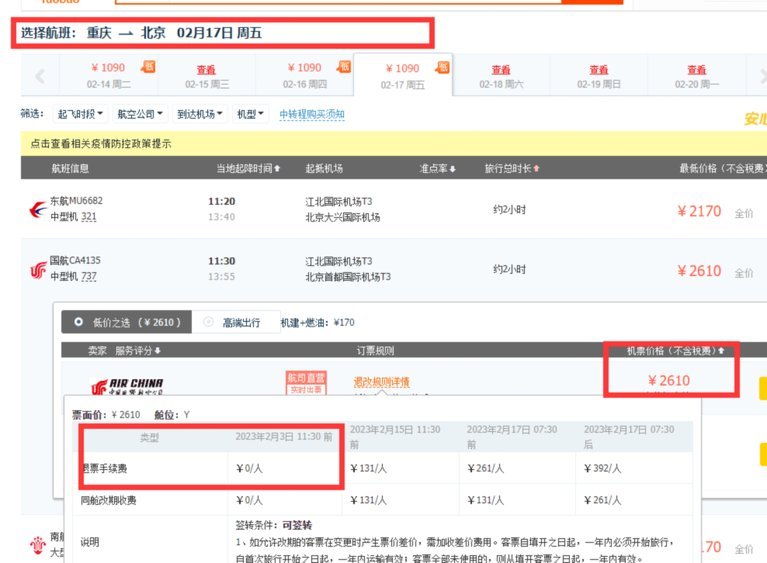Click low-price badge on 02-16 tab
Image resolution: width=767 pixels, height=563 pixels.
point(344,67)
